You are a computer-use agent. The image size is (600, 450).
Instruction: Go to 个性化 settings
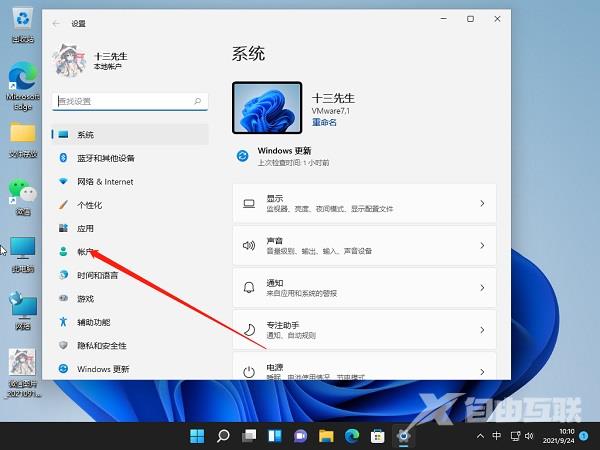pyautogui.click(x=130, y=205)
